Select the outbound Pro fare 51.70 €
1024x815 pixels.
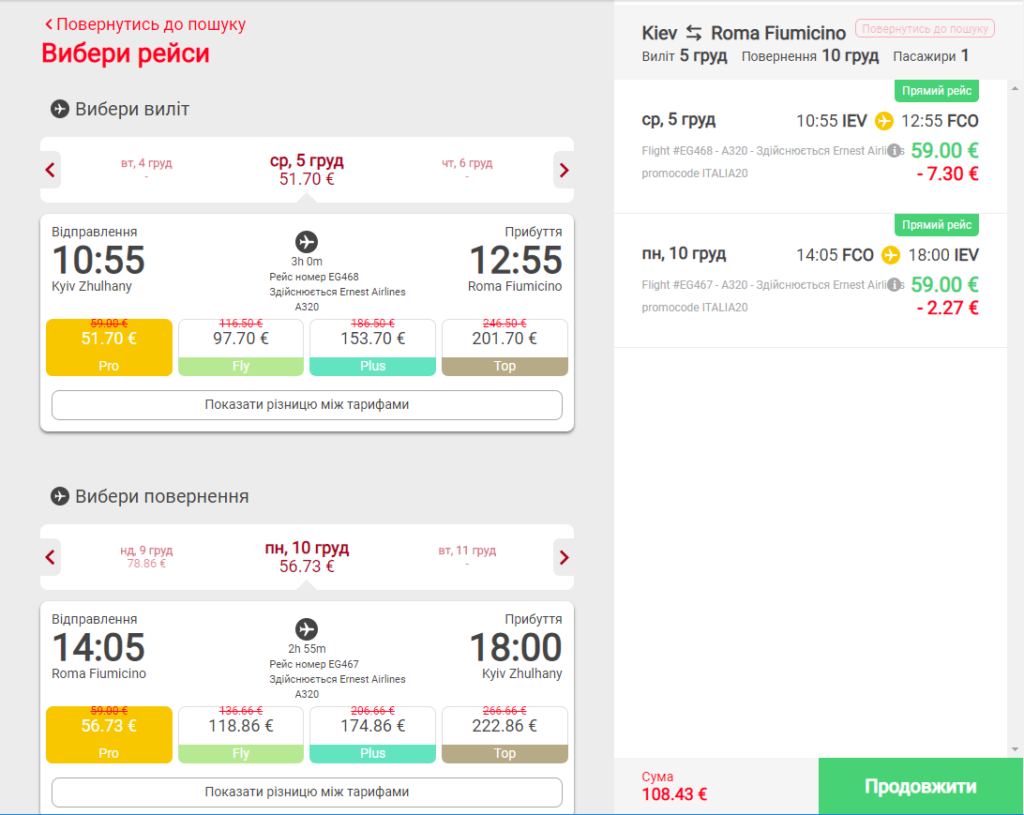pyautogui.click(x=109, y=347)
